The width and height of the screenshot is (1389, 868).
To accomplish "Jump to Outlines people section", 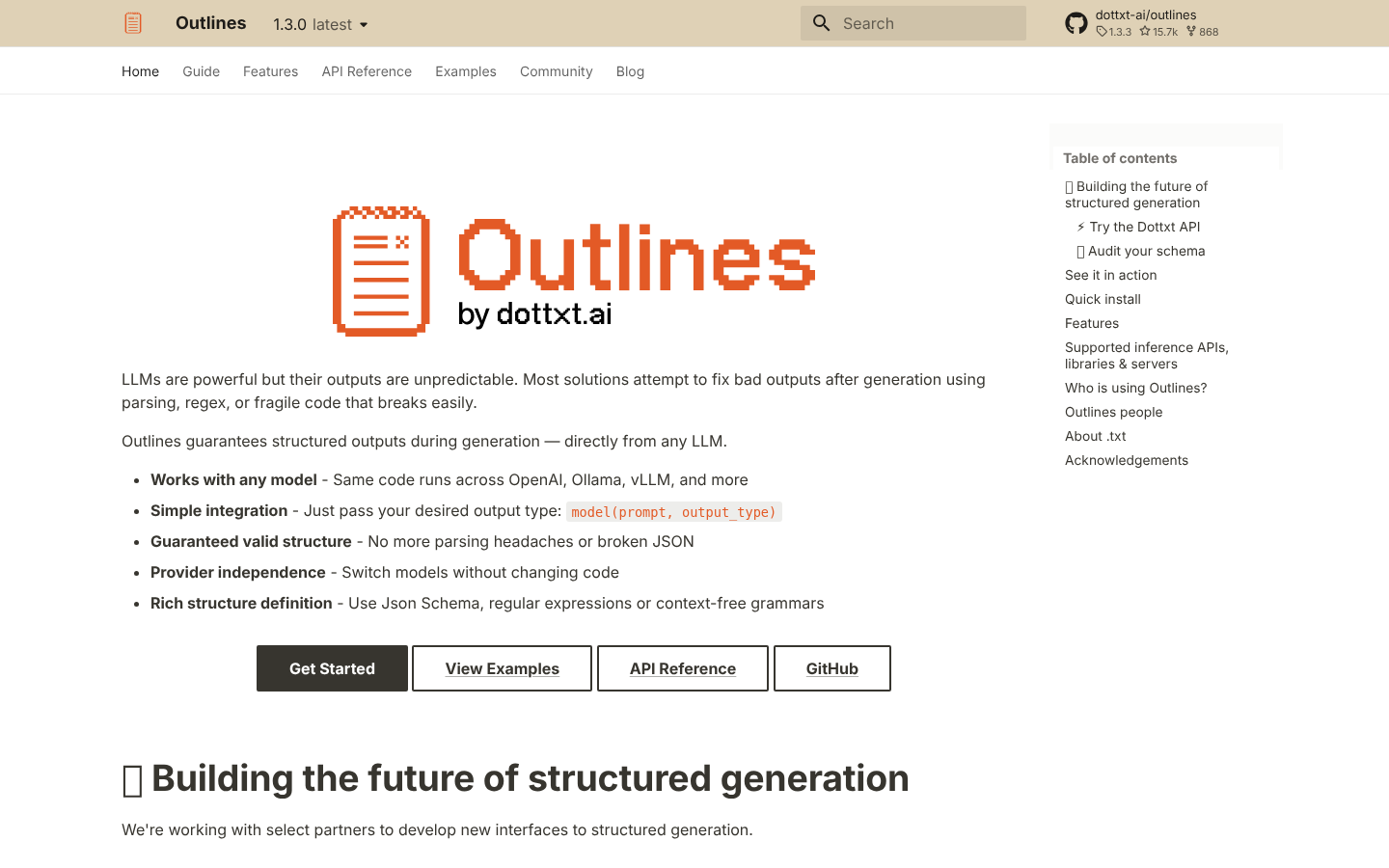I will 1114,412.
